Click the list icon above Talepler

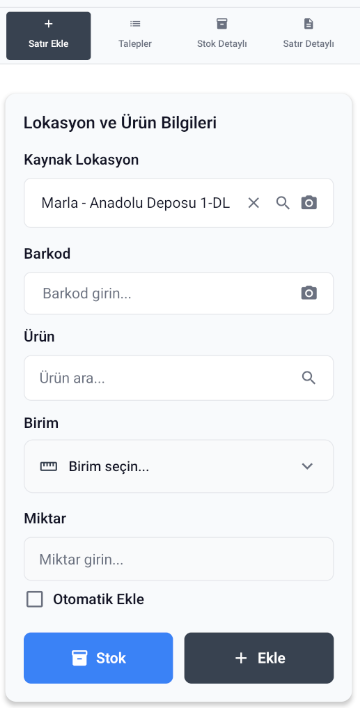tap(135, 23)
